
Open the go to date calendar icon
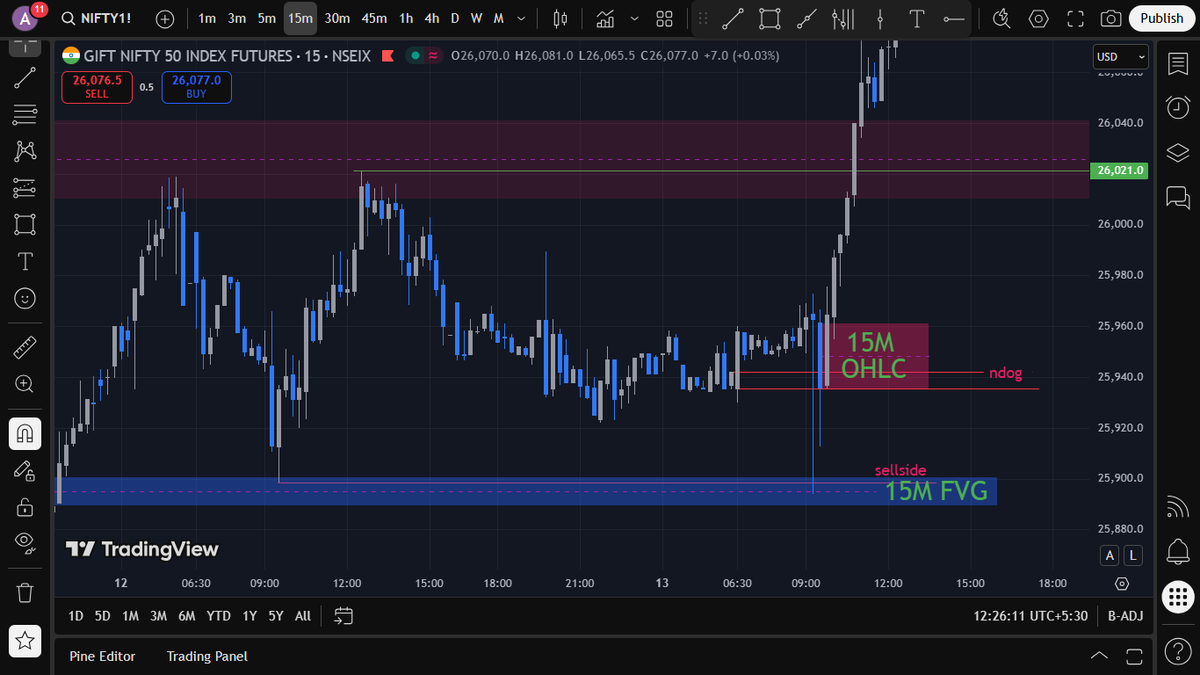(343, 616)
